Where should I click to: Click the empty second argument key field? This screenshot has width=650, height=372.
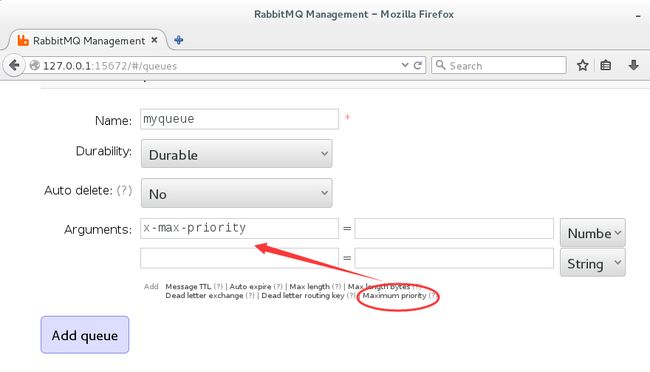239,258
